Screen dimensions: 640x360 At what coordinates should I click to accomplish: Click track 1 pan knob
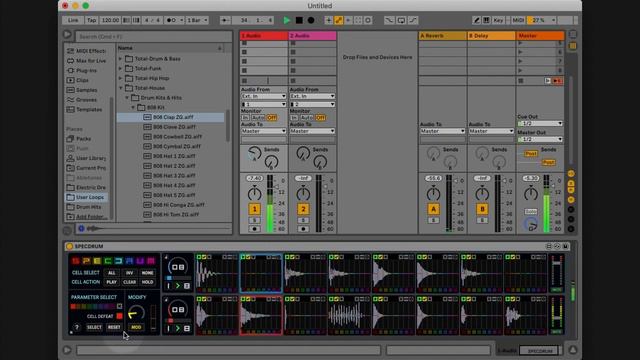pyautogui.click(x=254, y=193)
